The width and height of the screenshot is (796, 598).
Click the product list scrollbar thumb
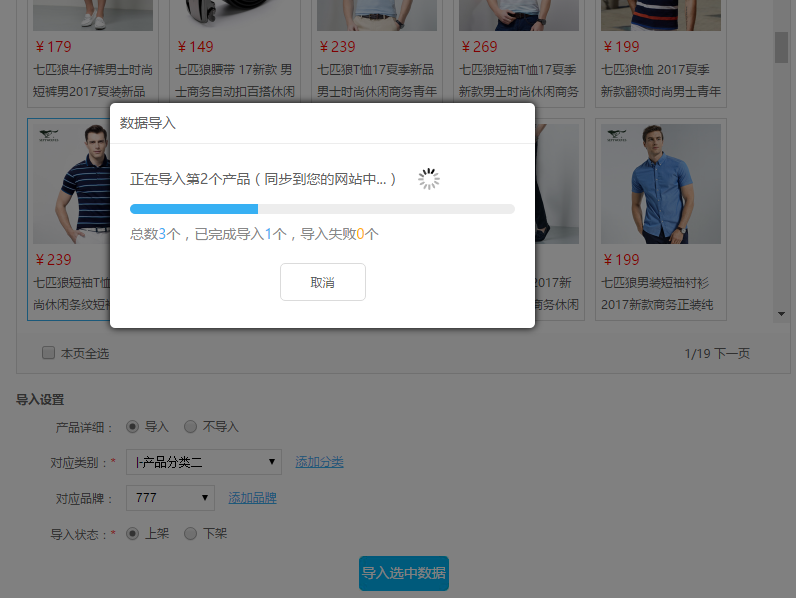coord(781,45)
